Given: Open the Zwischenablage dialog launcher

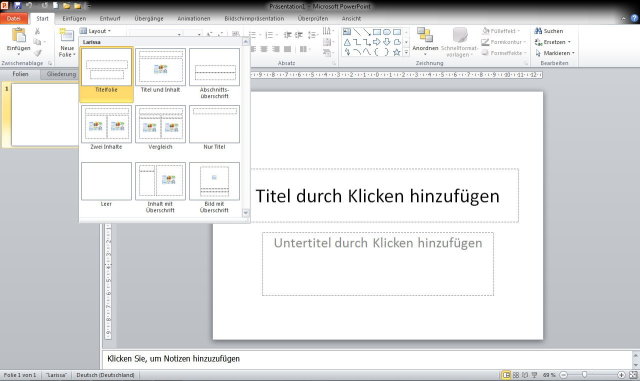Looking at the screenshot, I should tap(50, 63).
